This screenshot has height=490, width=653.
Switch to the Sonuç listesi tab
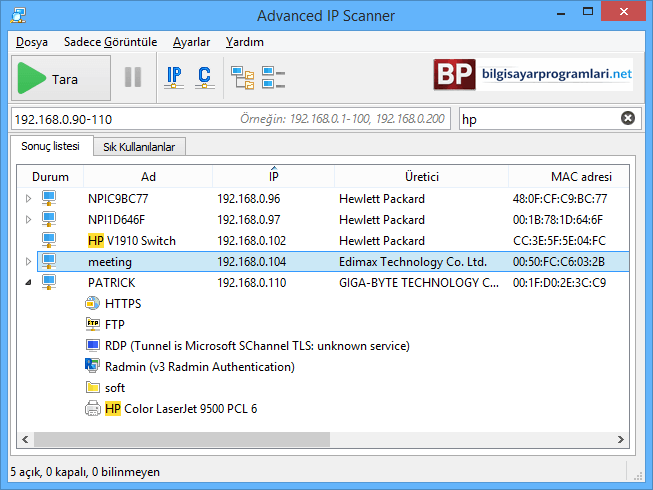(50, 146)
